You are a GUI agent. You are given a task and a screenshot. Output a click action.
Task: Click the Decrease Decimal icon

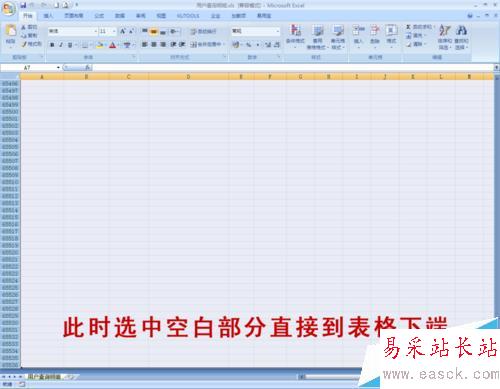277,44
